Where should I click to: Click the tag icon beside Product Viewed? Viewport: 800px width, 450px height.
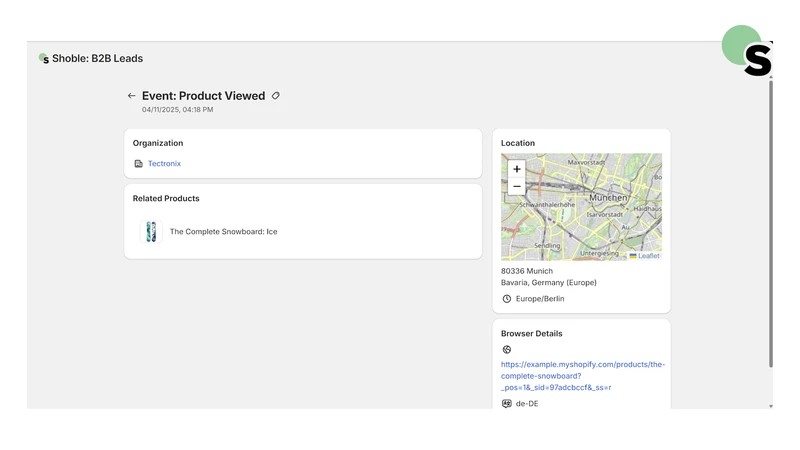(276, 95)
